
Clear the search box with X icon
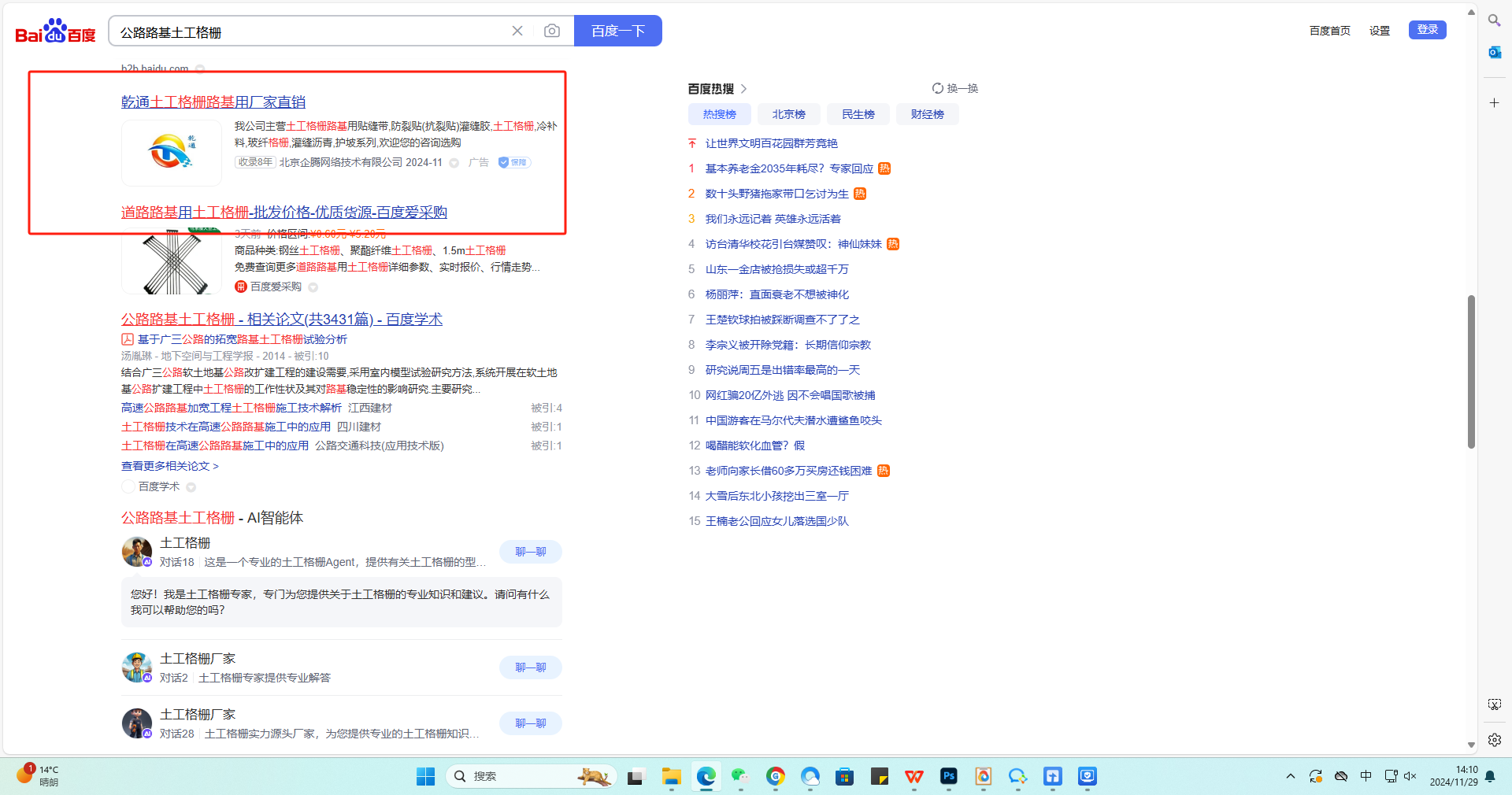(x=517, y=31)
